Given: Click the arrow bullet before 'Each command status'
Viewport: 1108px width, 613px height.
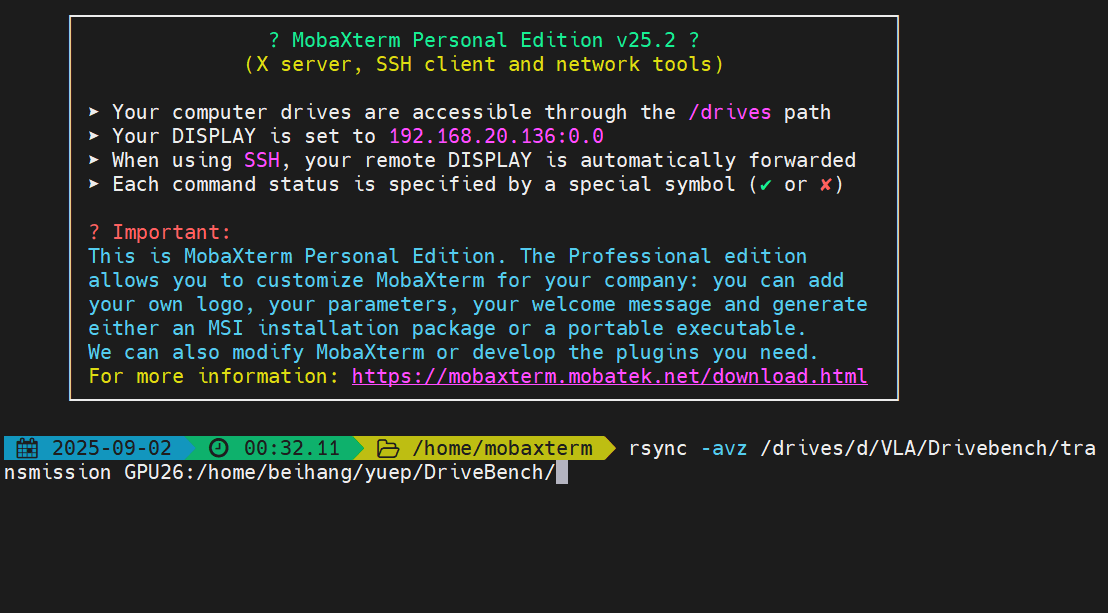Looking at the screenshot, I should [x=94, y=184].
